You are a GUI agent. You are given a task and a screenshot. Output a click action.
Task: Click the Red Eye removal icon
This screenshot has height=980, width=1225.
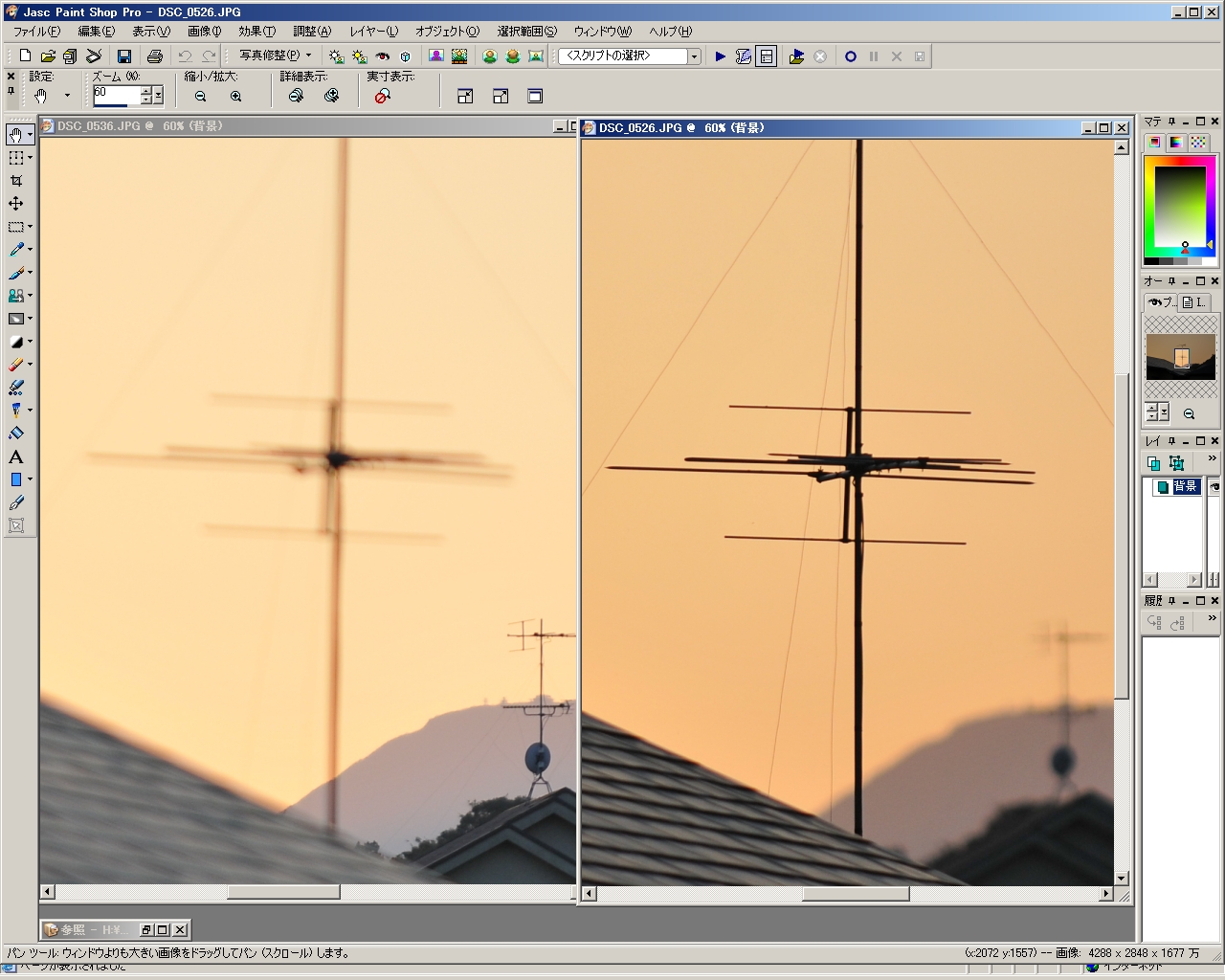[x=383, y=56]
